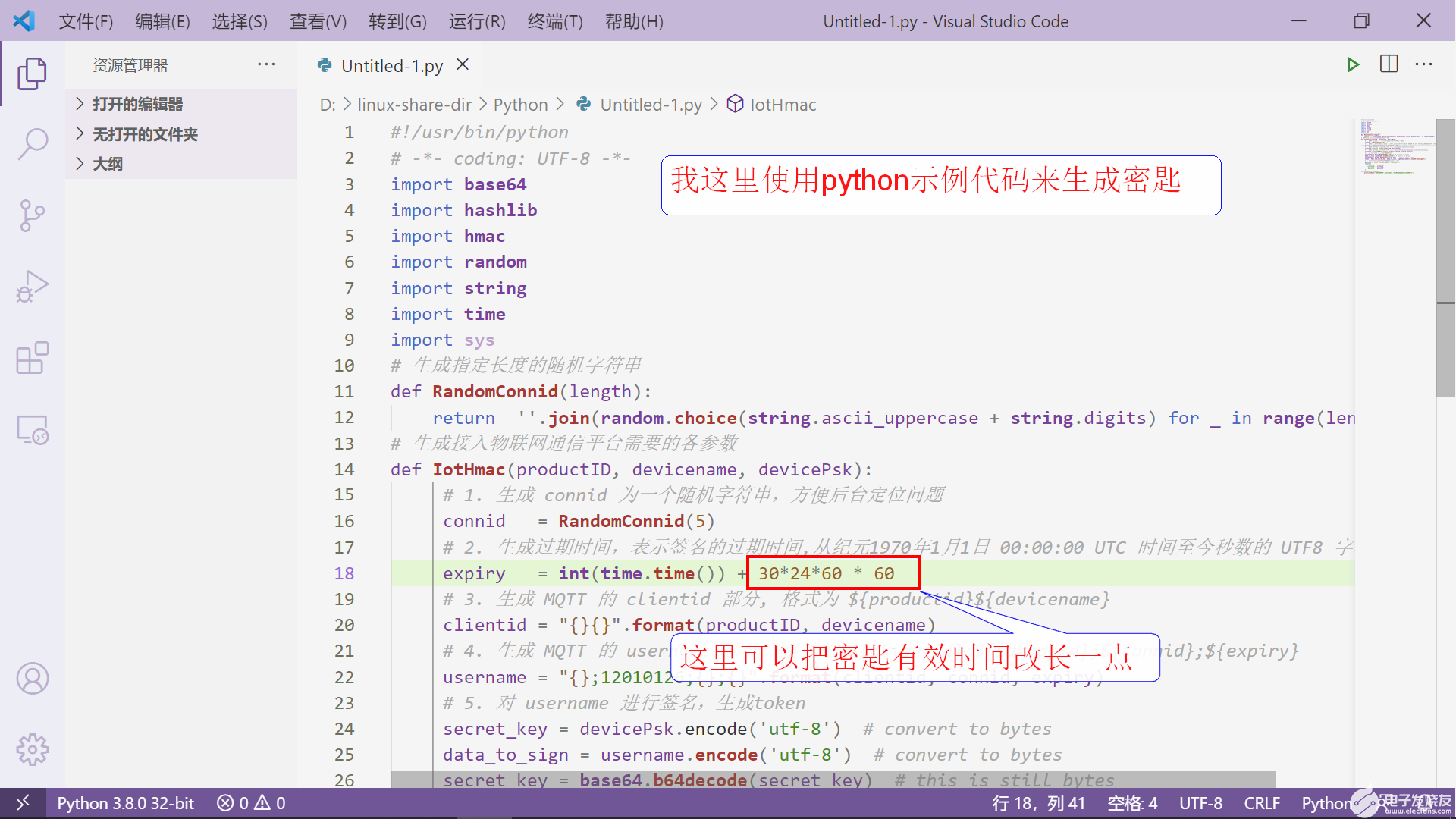The image size is (1456, 819).
Task: Open the 转到(G) menu
Action: coord(397,21)
